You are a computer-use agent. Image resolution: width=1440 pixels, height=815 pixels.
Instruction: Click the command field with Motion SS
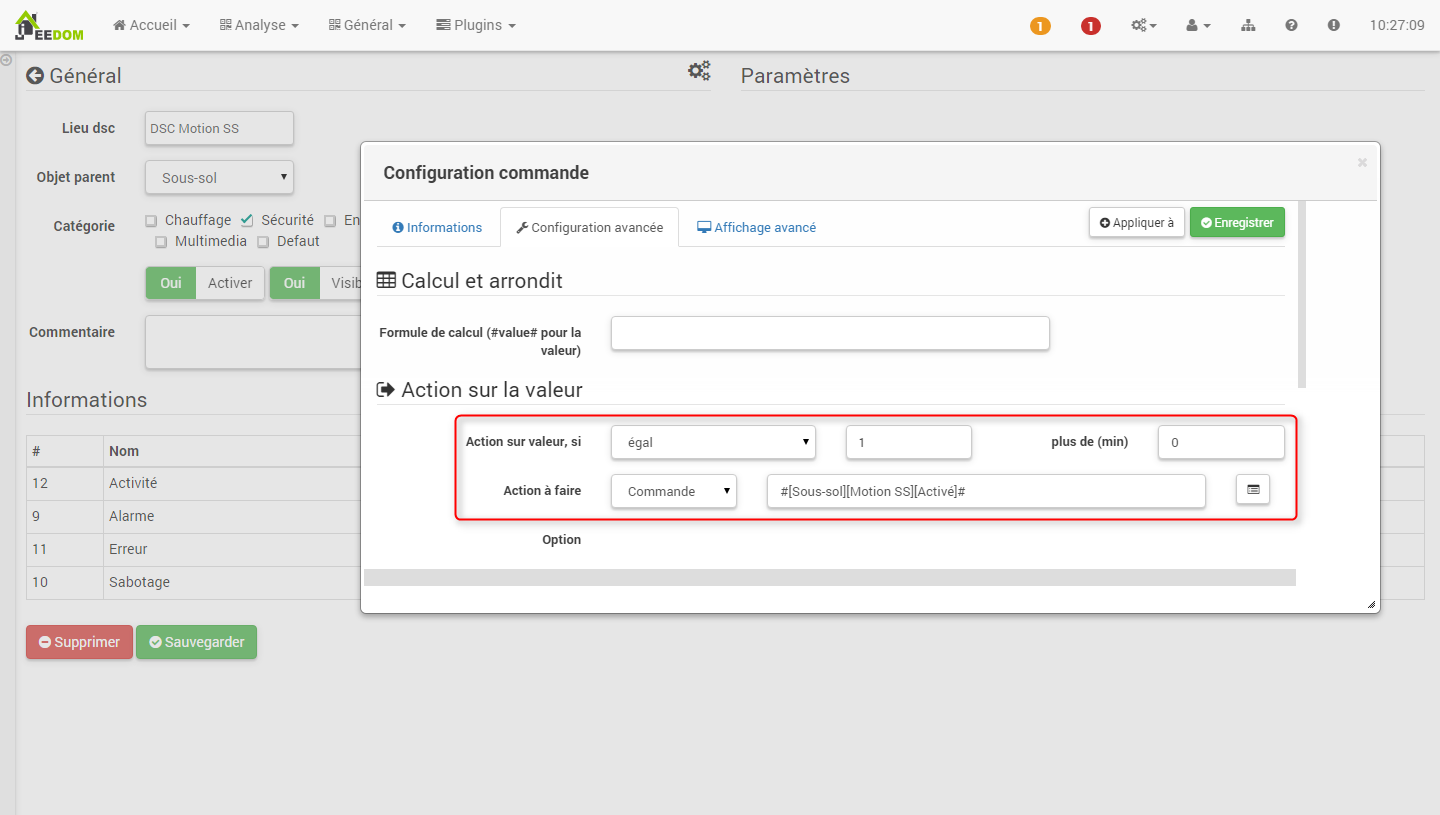click(x=986, y=491)
